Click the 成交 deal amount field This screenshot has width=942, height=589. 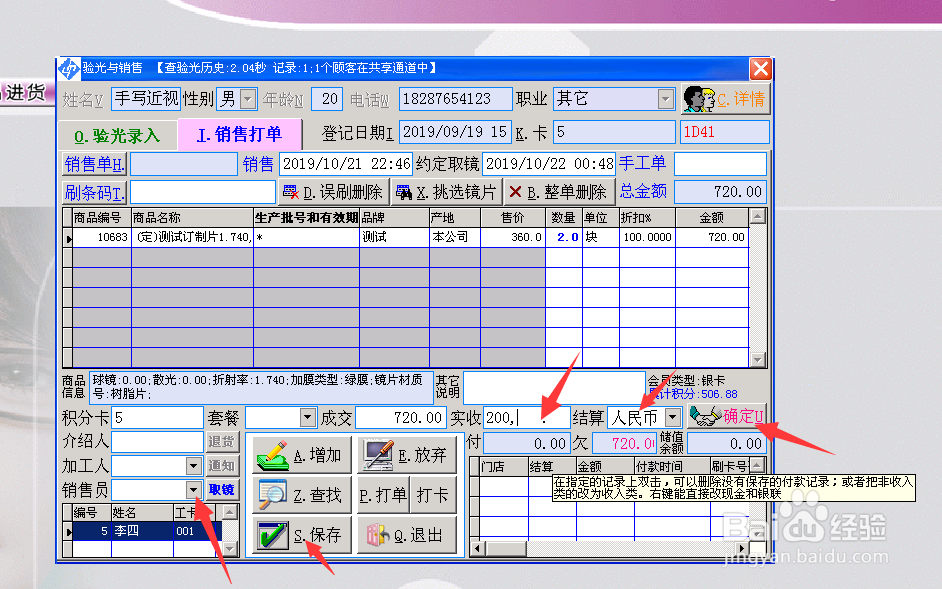(401, 417)
